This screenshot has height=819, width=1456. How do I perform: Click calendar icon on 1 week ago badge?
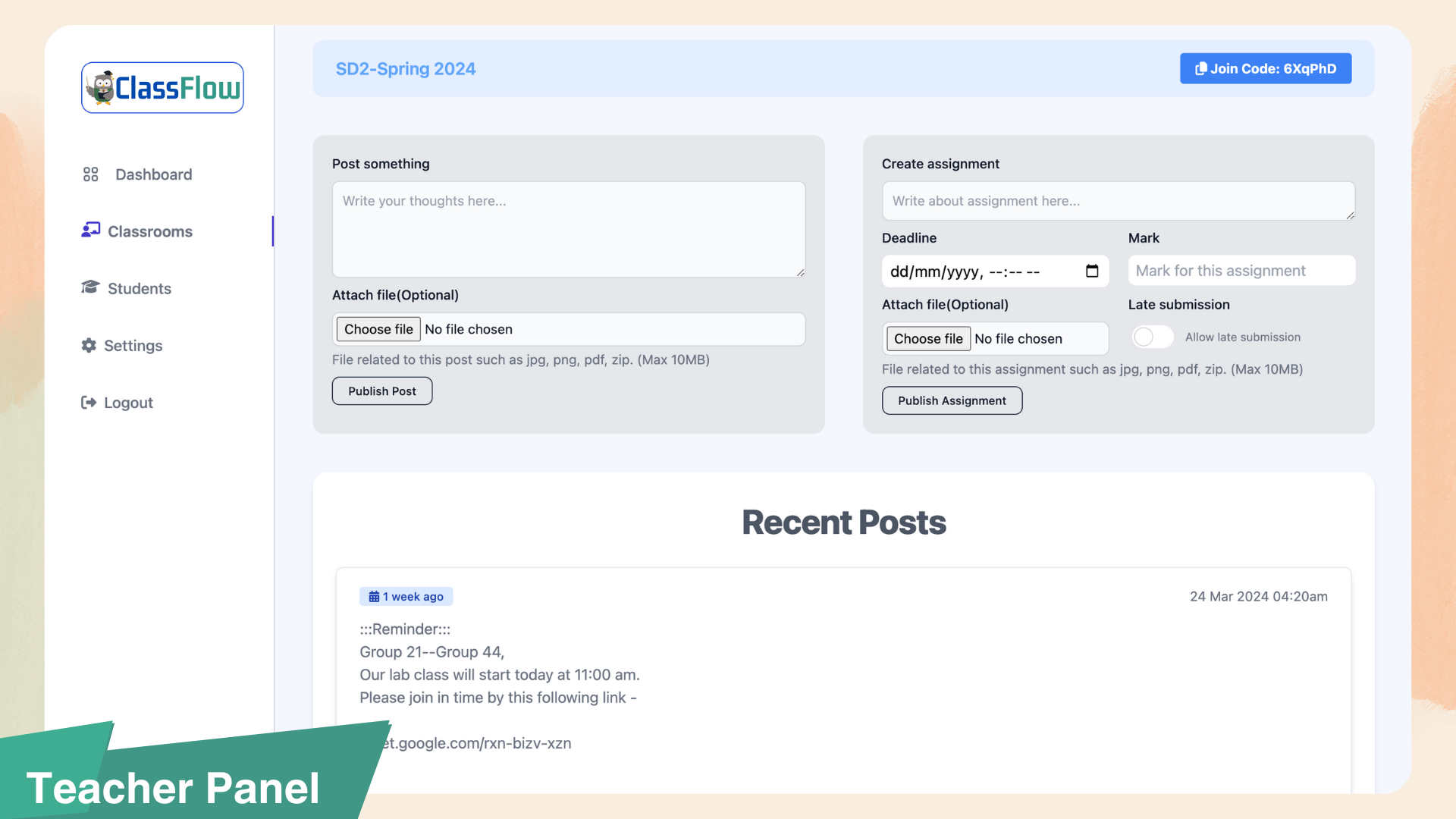click(374, 597)
